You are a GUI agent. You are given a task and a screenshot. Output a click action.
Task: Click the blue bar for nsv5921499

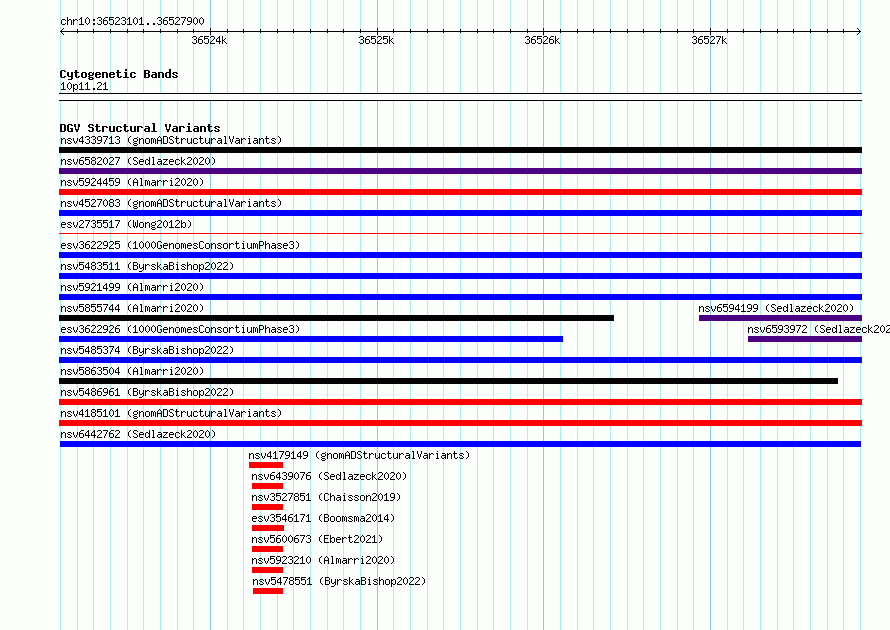point(460,297)
